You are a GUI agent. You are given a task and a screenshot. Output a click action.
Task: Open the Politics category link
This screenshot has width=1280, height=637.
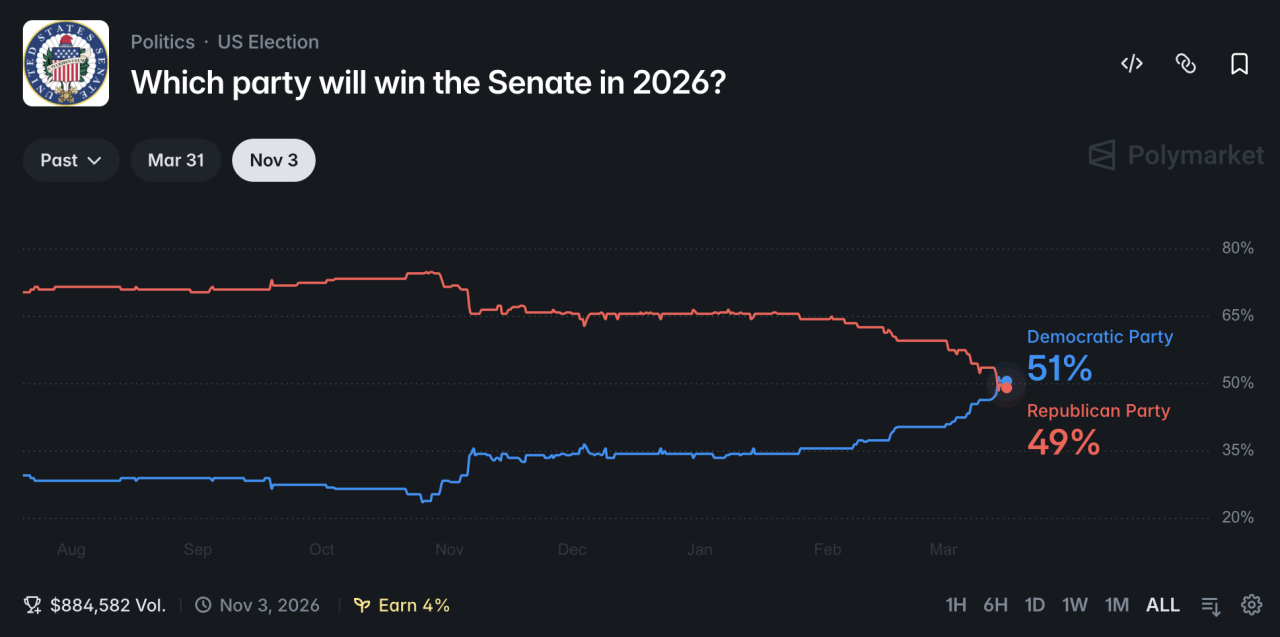point(163,42)
